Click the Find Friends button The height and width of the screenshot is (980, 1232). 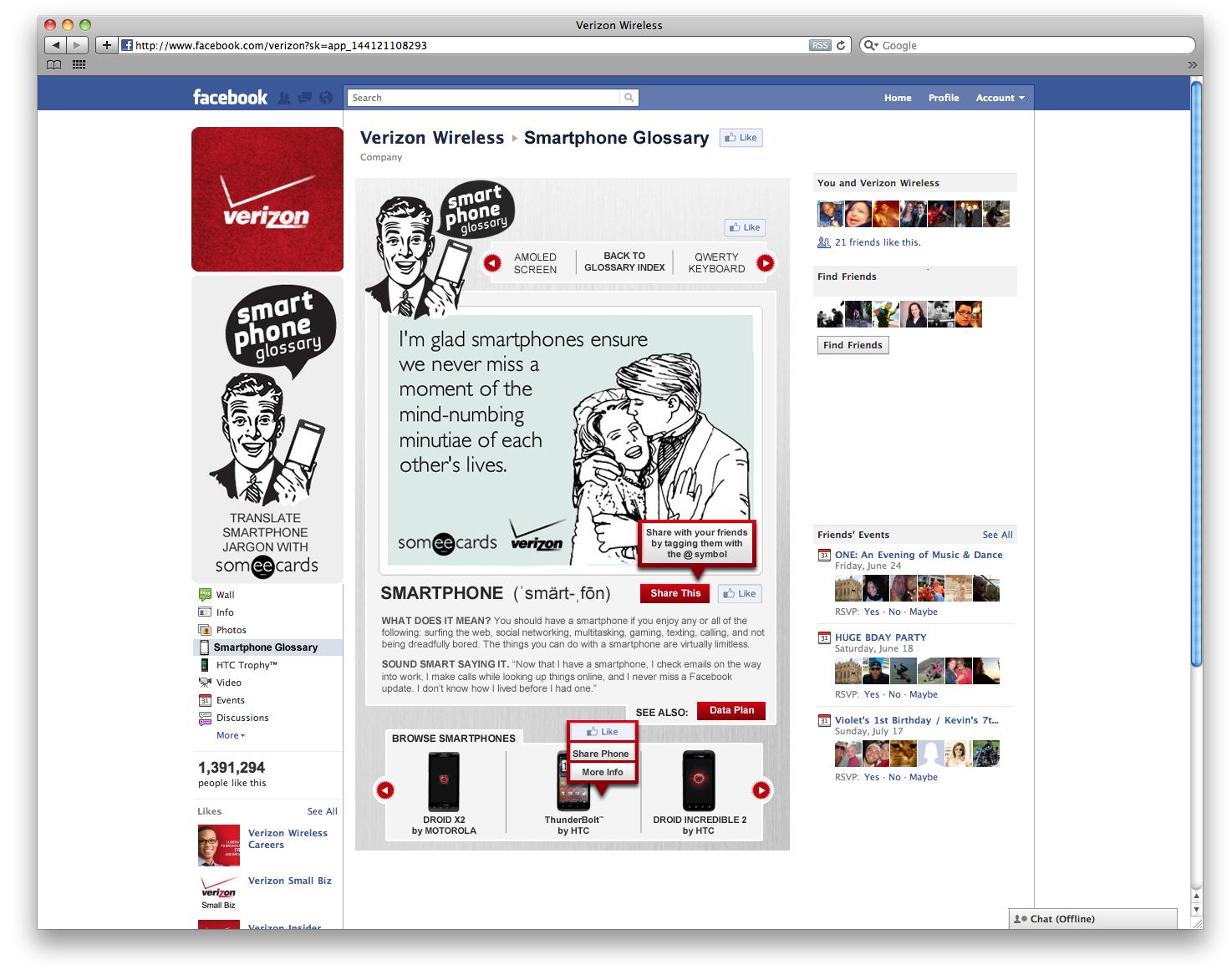[853, 345]
